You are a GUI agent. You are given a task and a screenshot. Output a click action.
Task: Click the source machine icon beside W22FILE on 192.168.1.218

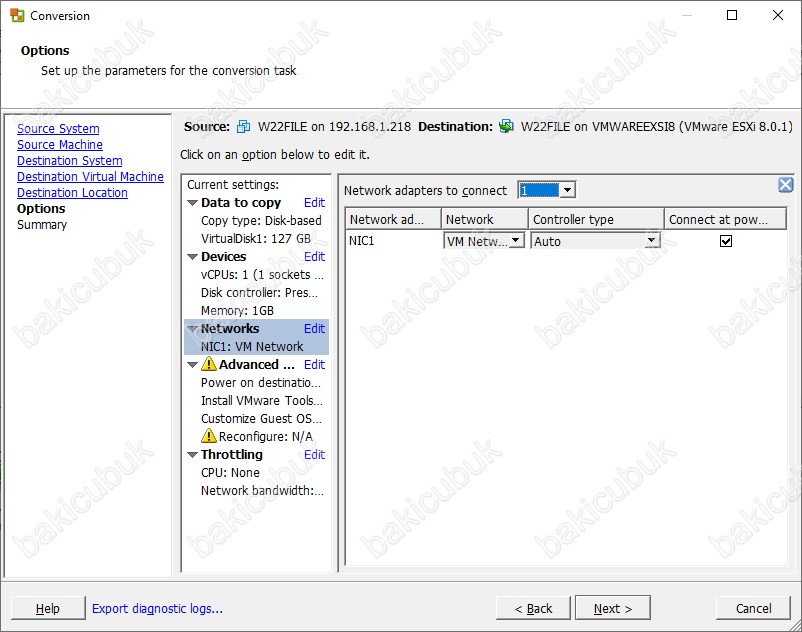pos(243,126)
